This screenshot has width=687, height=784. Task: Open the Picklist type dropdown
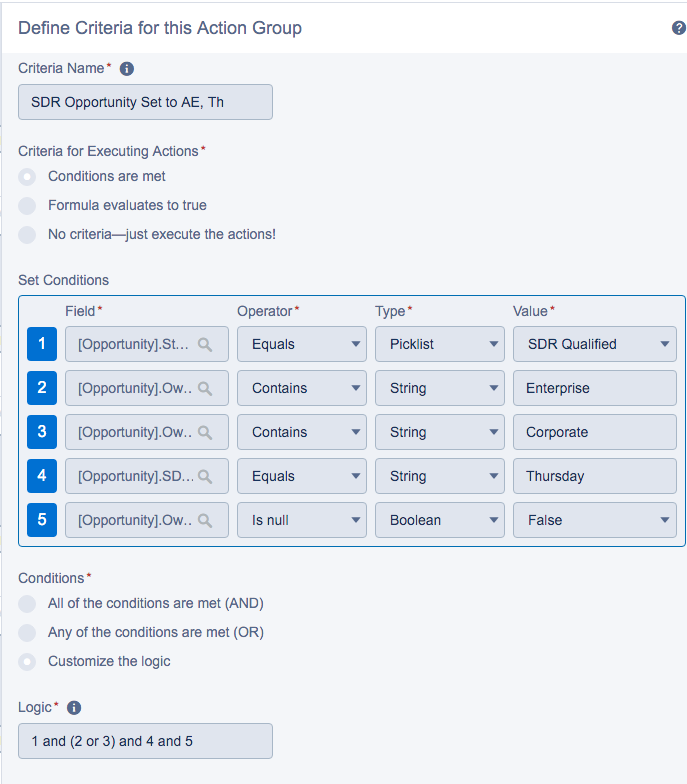click(440, 344)
